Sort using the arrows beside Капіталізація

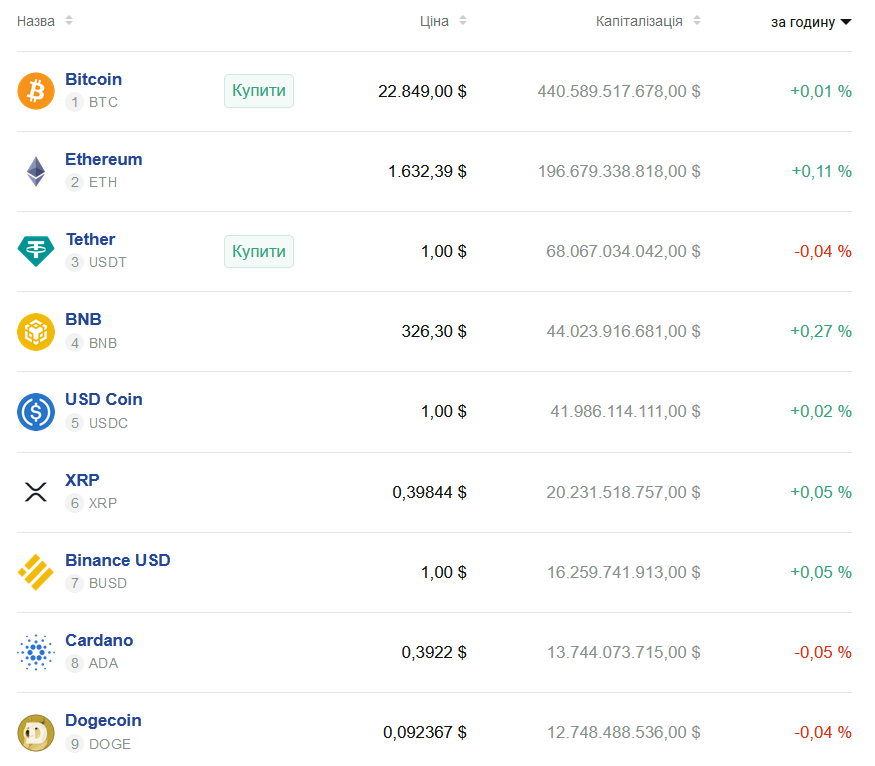(696, 21)
